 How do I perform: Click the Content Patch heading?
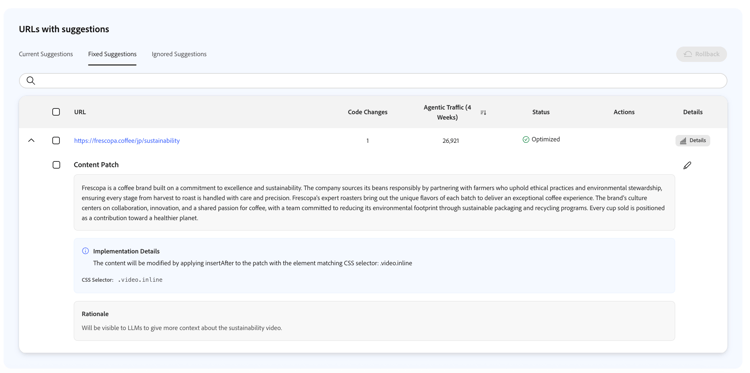tap(96, 165)
